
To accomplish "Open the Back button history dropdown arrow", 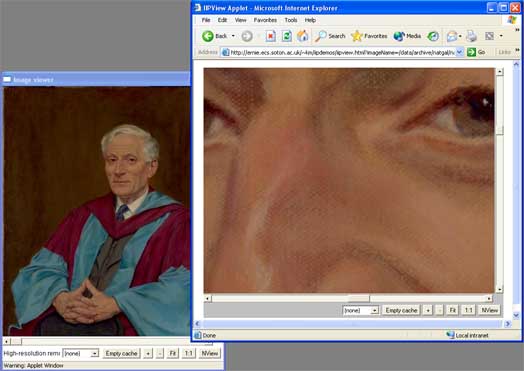I will (x=233, y=36).
